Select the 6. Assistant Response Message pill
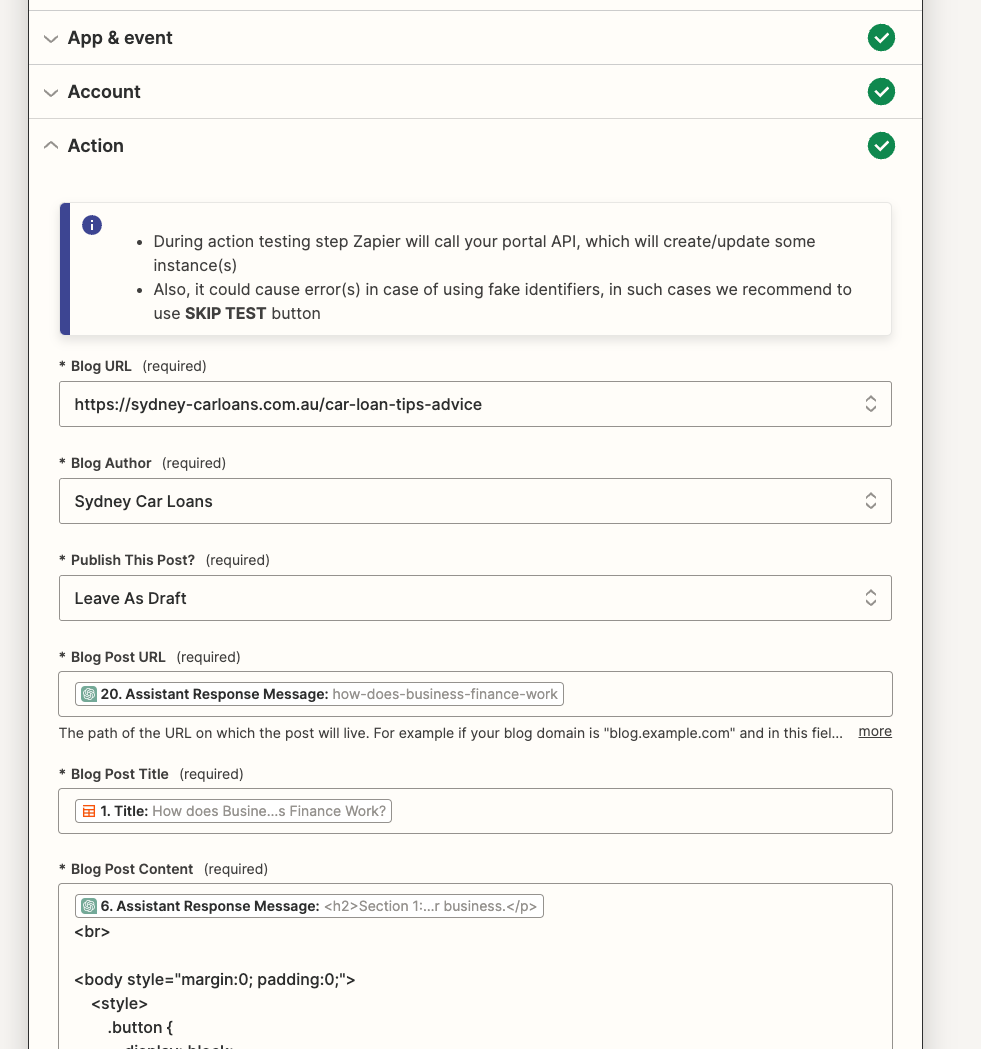This screenshot has height=1049, width=981. (x=309, y=906)
